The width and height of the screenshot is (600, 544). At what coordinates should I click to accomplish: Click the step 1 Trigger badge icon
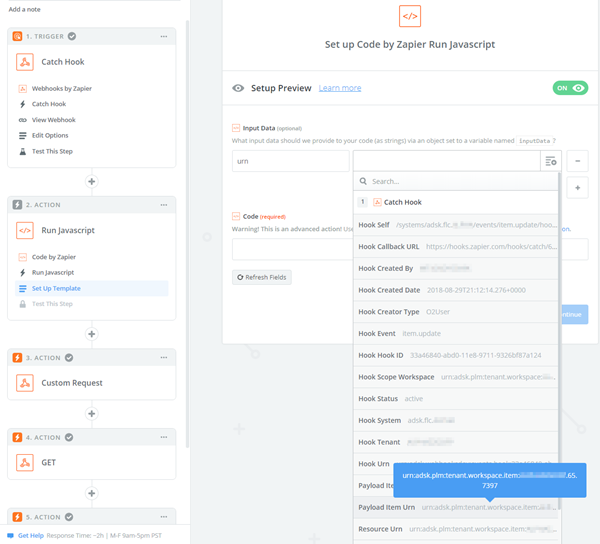[17, 36]
